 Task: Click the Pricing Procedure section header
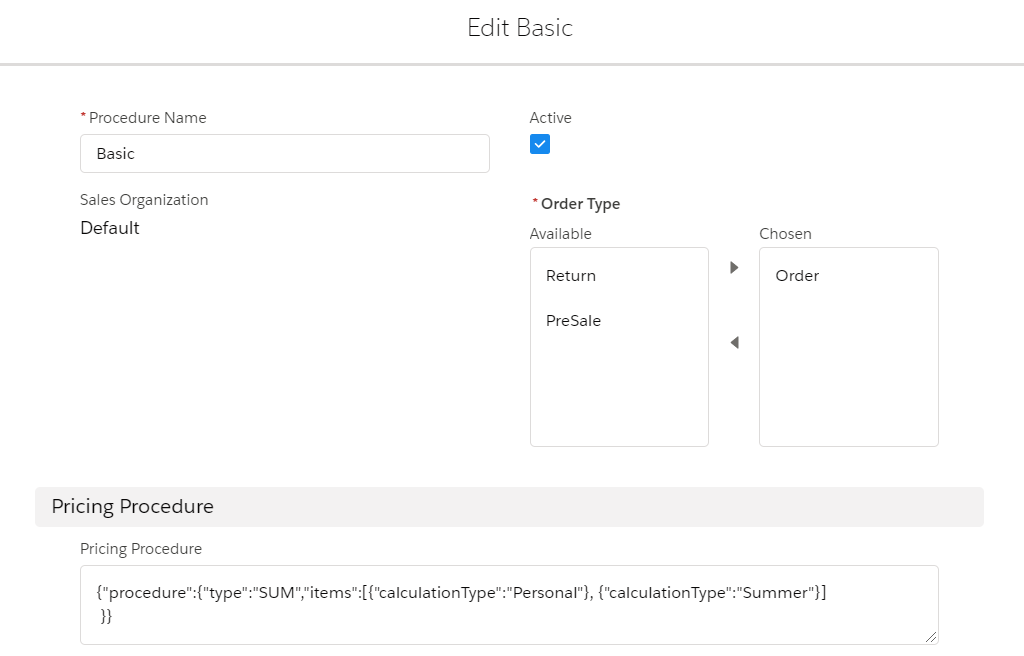click(133, 507)
